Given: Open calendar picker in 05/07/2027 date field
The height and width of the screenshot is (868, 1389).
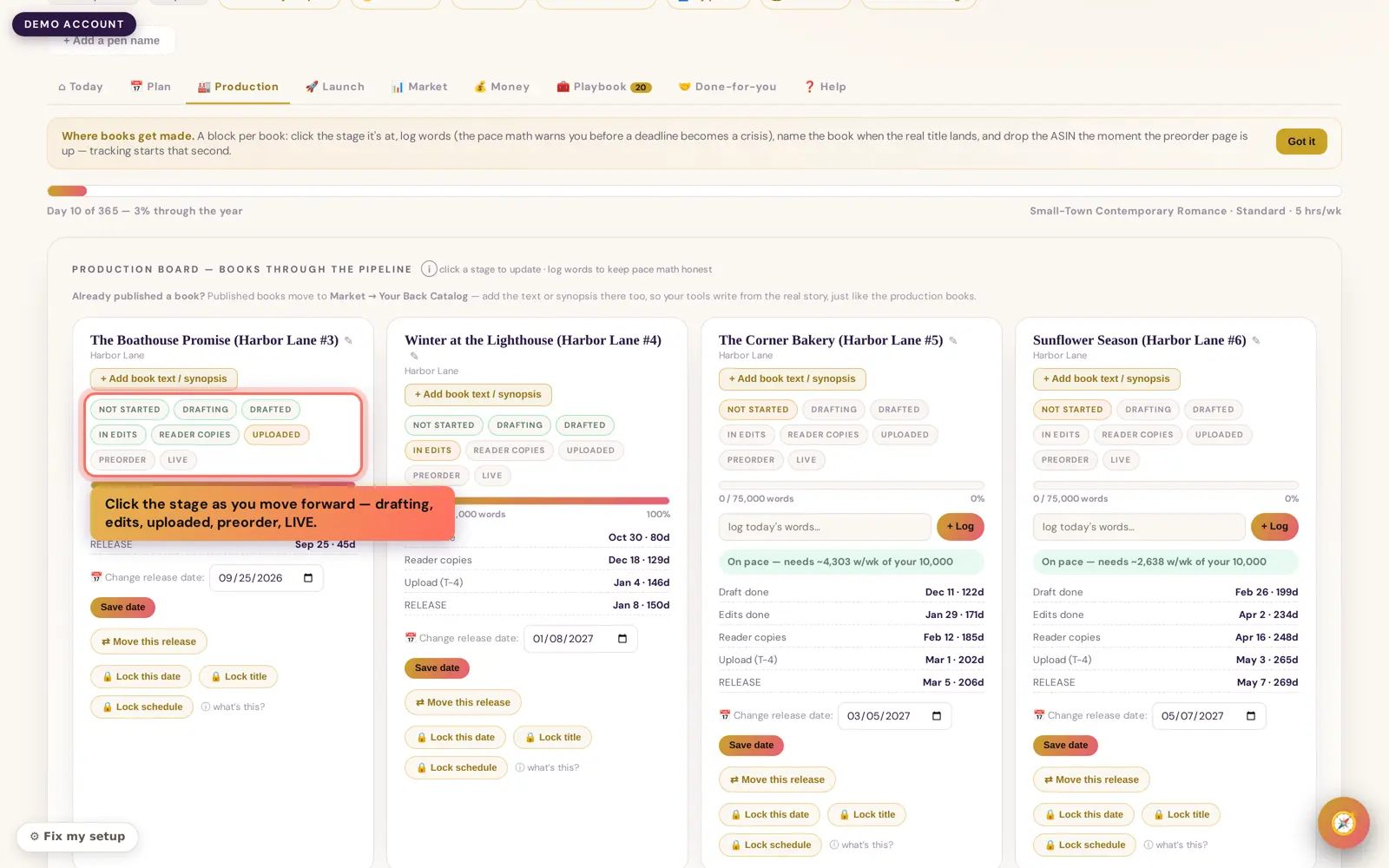Looking at the screenshot, I should (x=1251, y=716).
